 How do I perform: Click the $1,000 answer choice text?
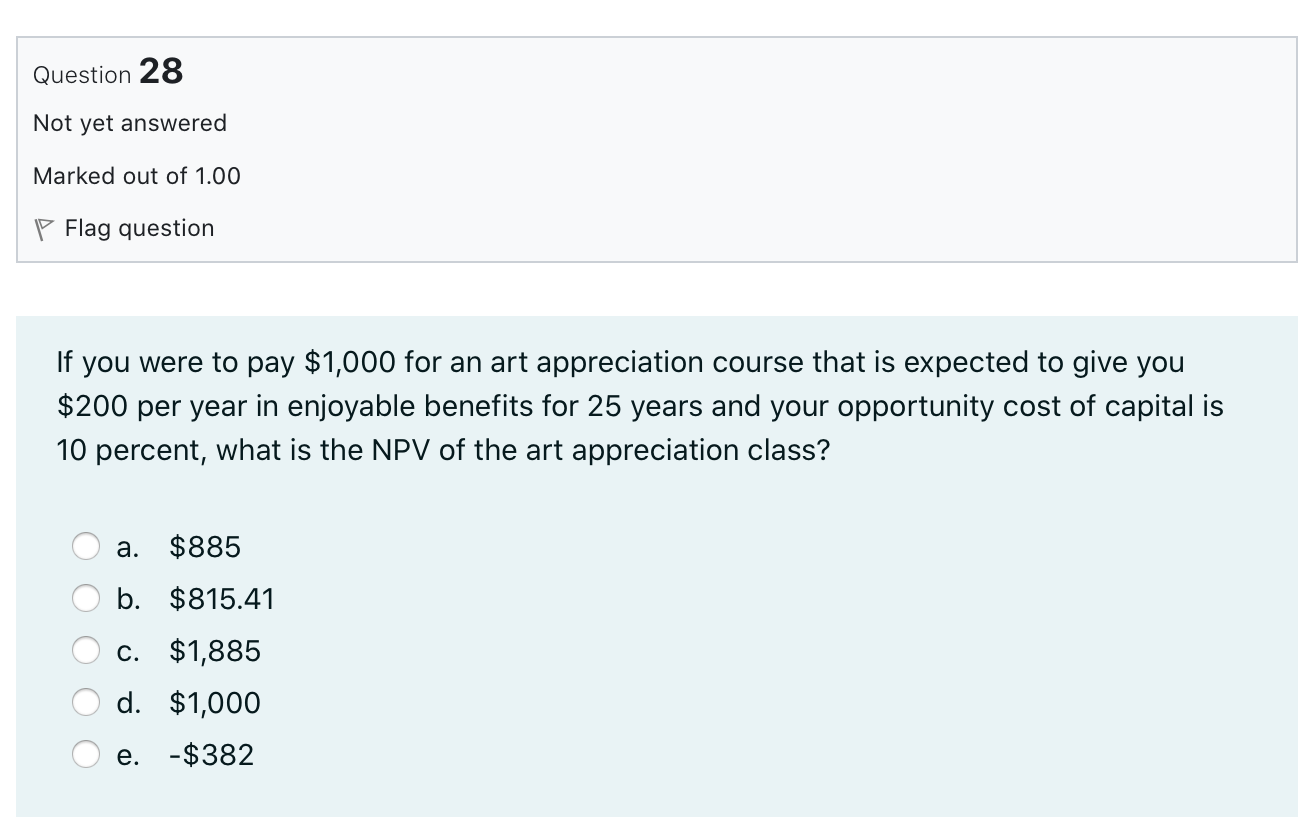[x=215, y=703]
